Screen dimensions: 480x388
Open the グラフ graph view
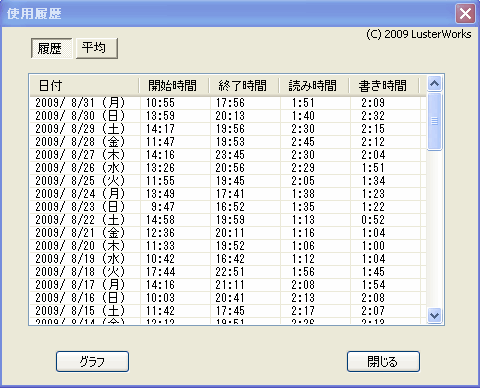[x=92, y=361]
